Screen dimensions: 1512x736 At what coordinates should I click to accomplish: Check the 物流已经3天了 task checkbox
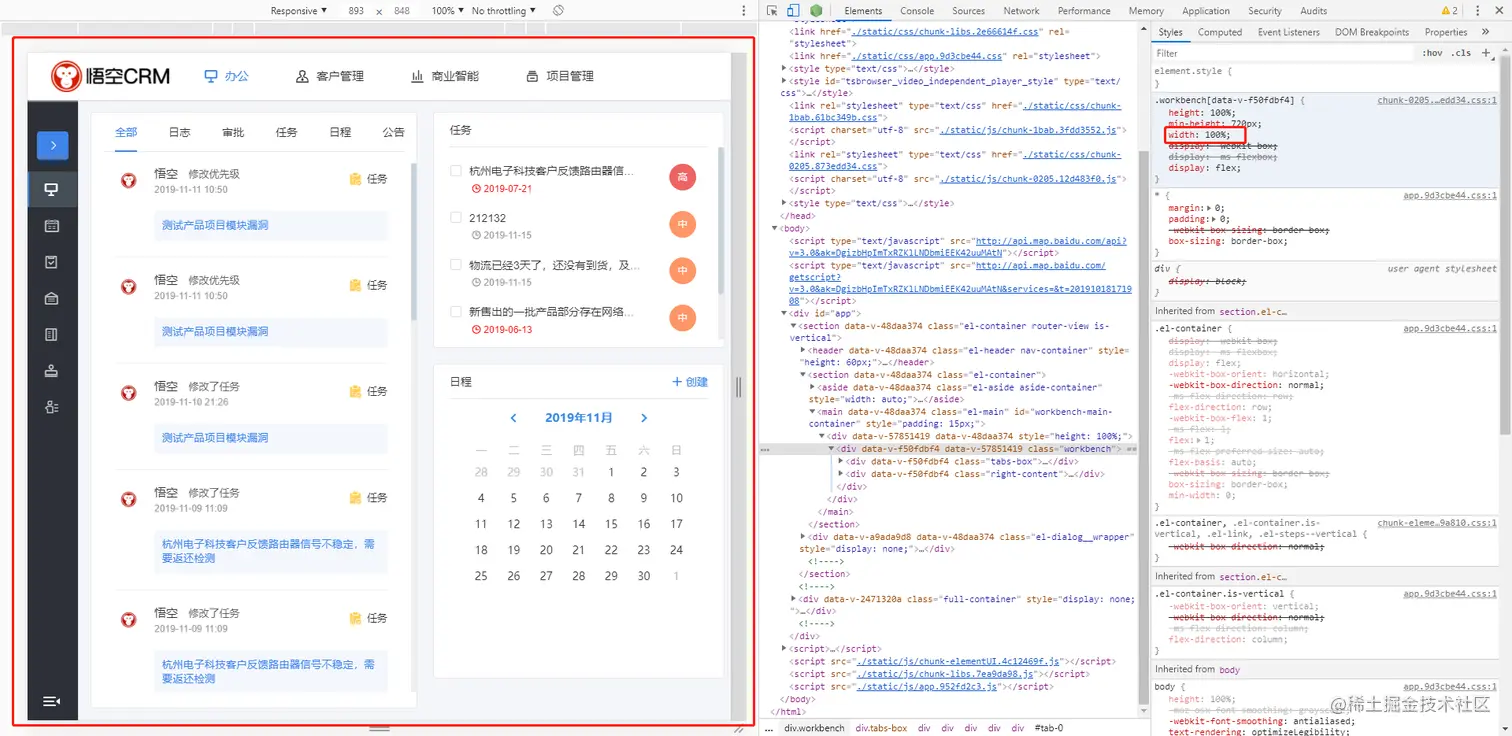coord(456,265)
